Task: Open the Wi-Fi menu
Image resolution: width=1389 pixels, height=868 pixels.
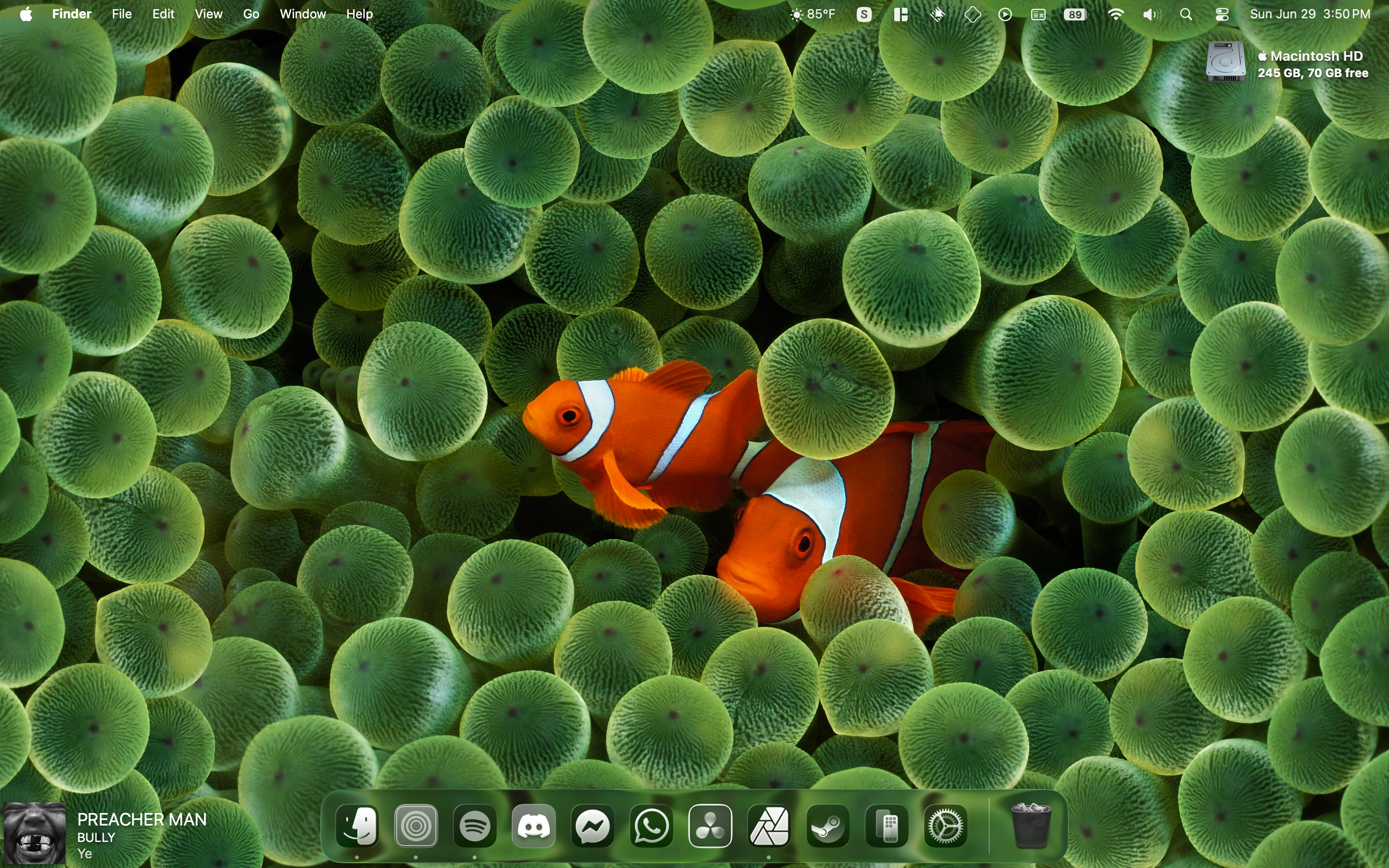Action: click(x=1116, y=14)
